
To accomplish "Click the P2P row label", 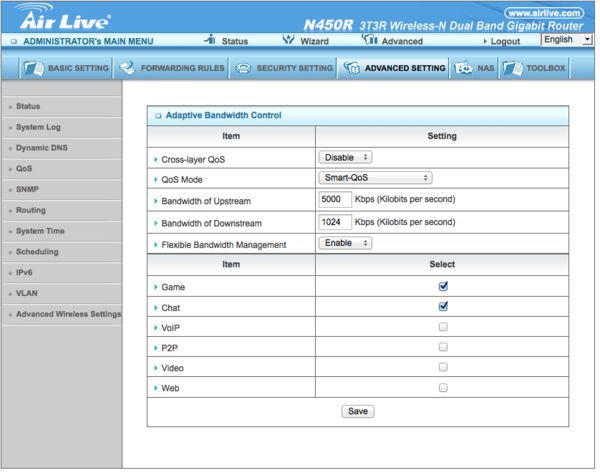I will tap(170, 348).
